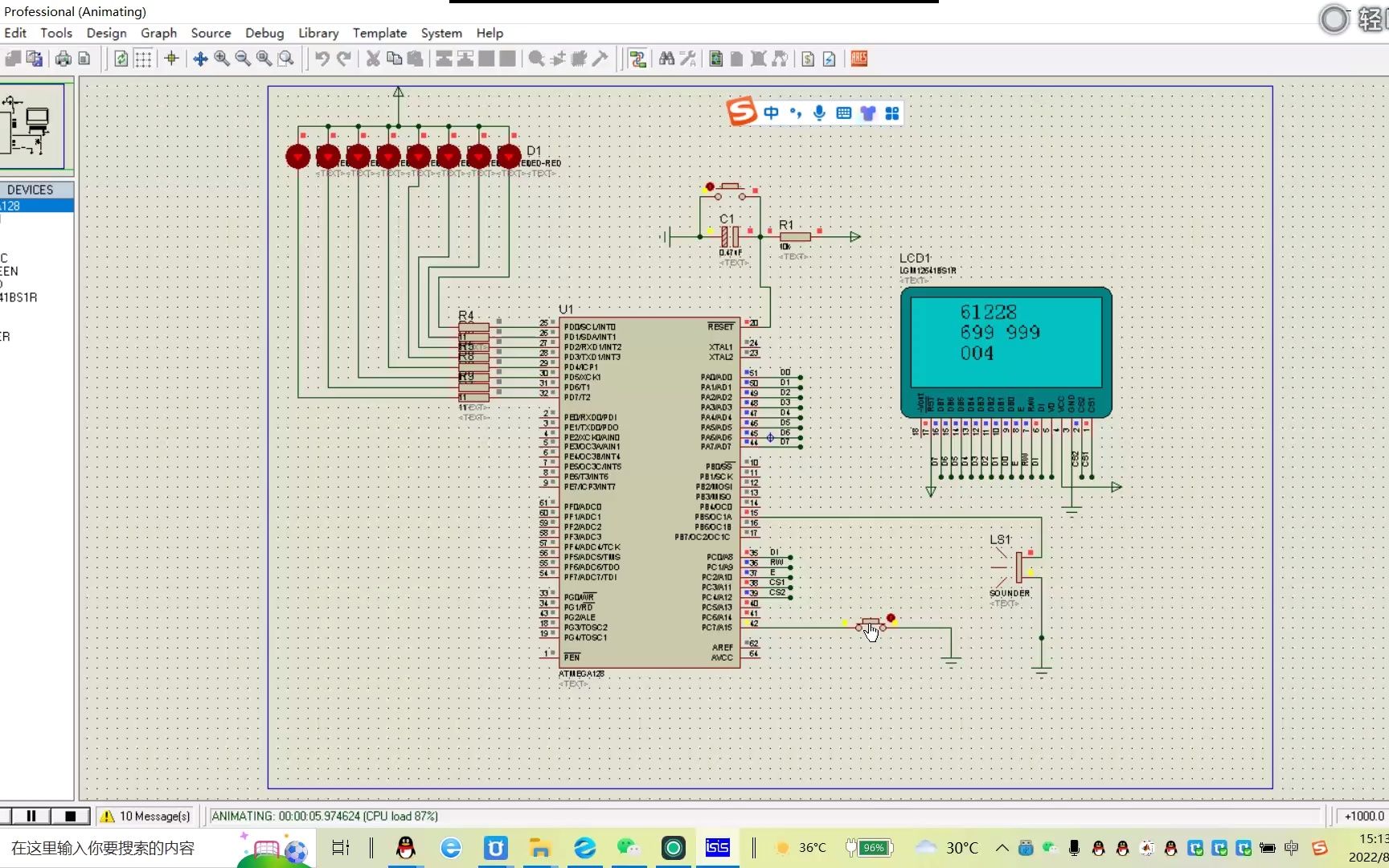Open the Library menu
Viewport: 1389px width, 868px height.
pos(318,33)
